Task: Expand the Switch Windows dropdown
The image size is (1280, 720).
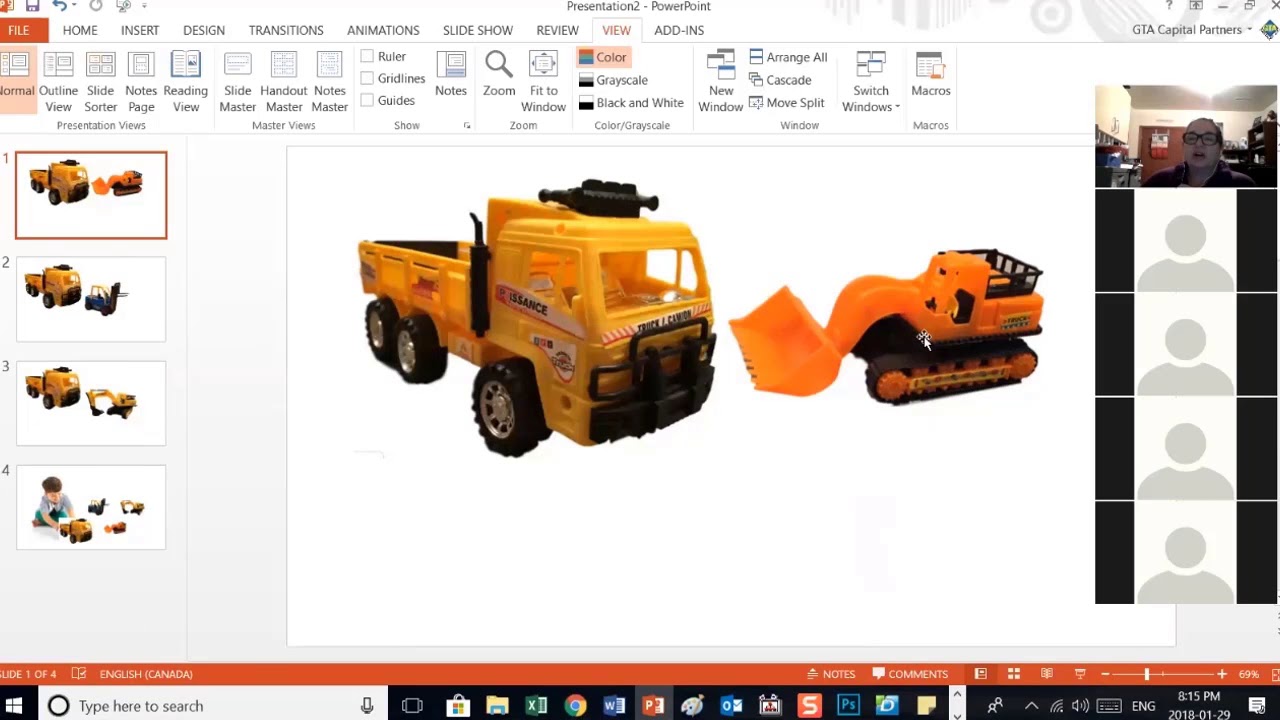Action: 871,81
